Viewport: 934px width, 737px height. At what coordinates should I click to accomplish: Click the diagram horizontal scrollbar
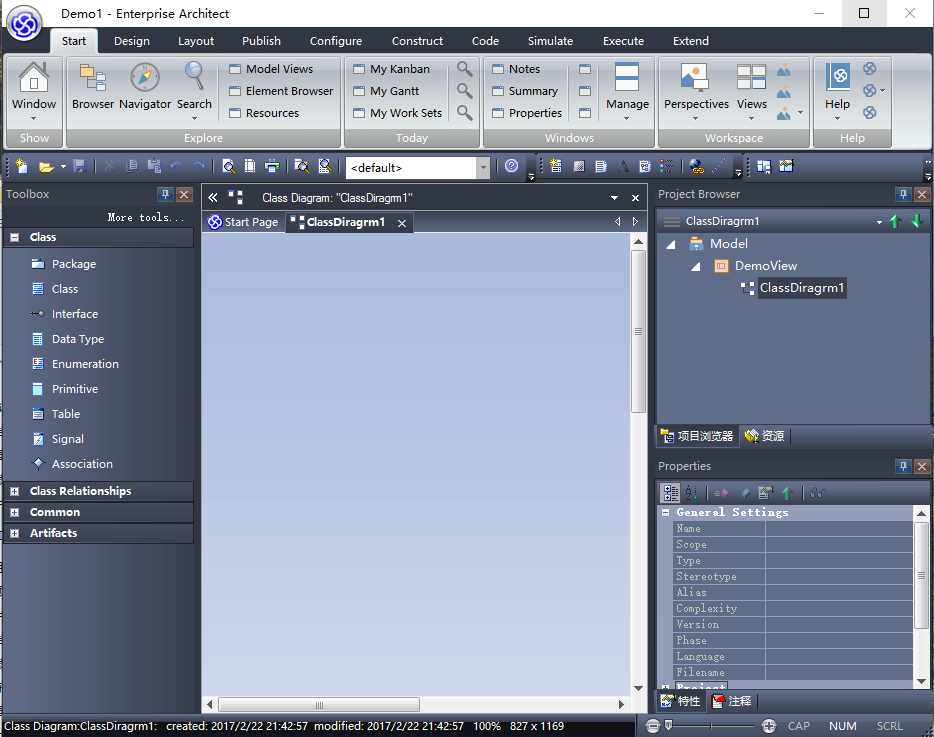tap(319, 705)
